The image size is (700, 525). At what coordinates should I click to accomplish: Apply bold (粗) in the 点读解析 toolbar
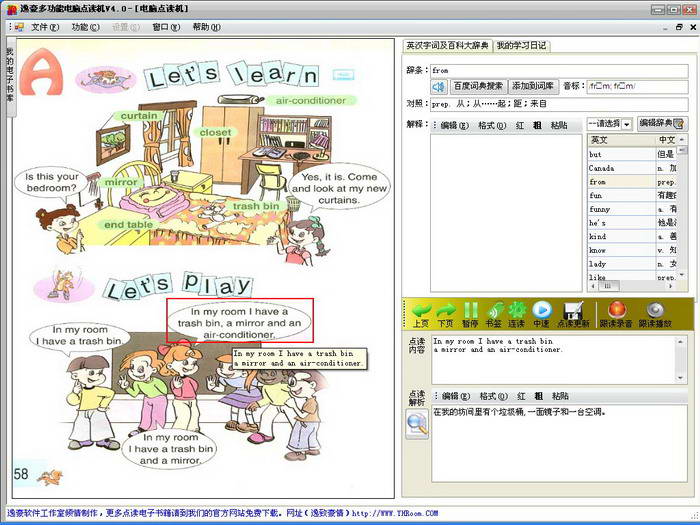[x=538, y=396]
